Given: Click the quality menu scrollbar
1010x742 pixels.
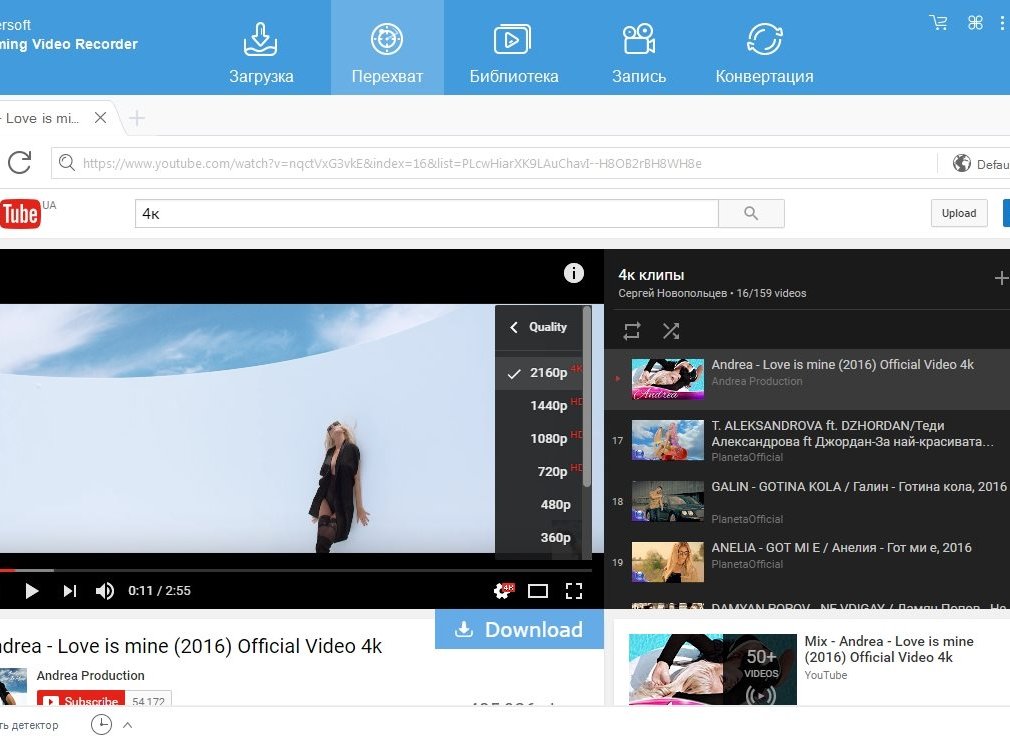Looking at the screenshot, I should click(587, 397).
